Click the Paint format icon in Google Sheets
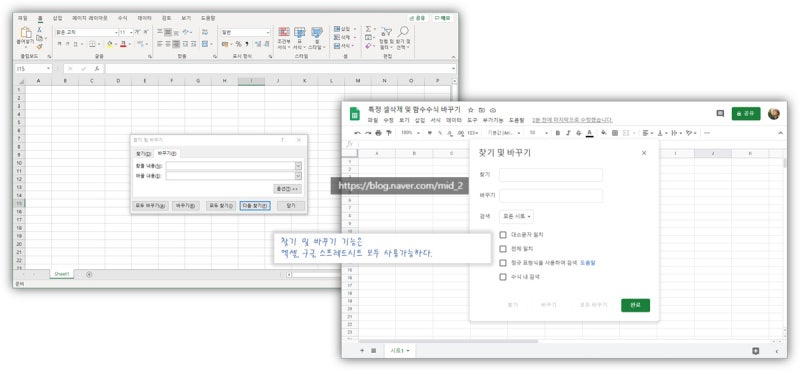 [x=388, y=133]
